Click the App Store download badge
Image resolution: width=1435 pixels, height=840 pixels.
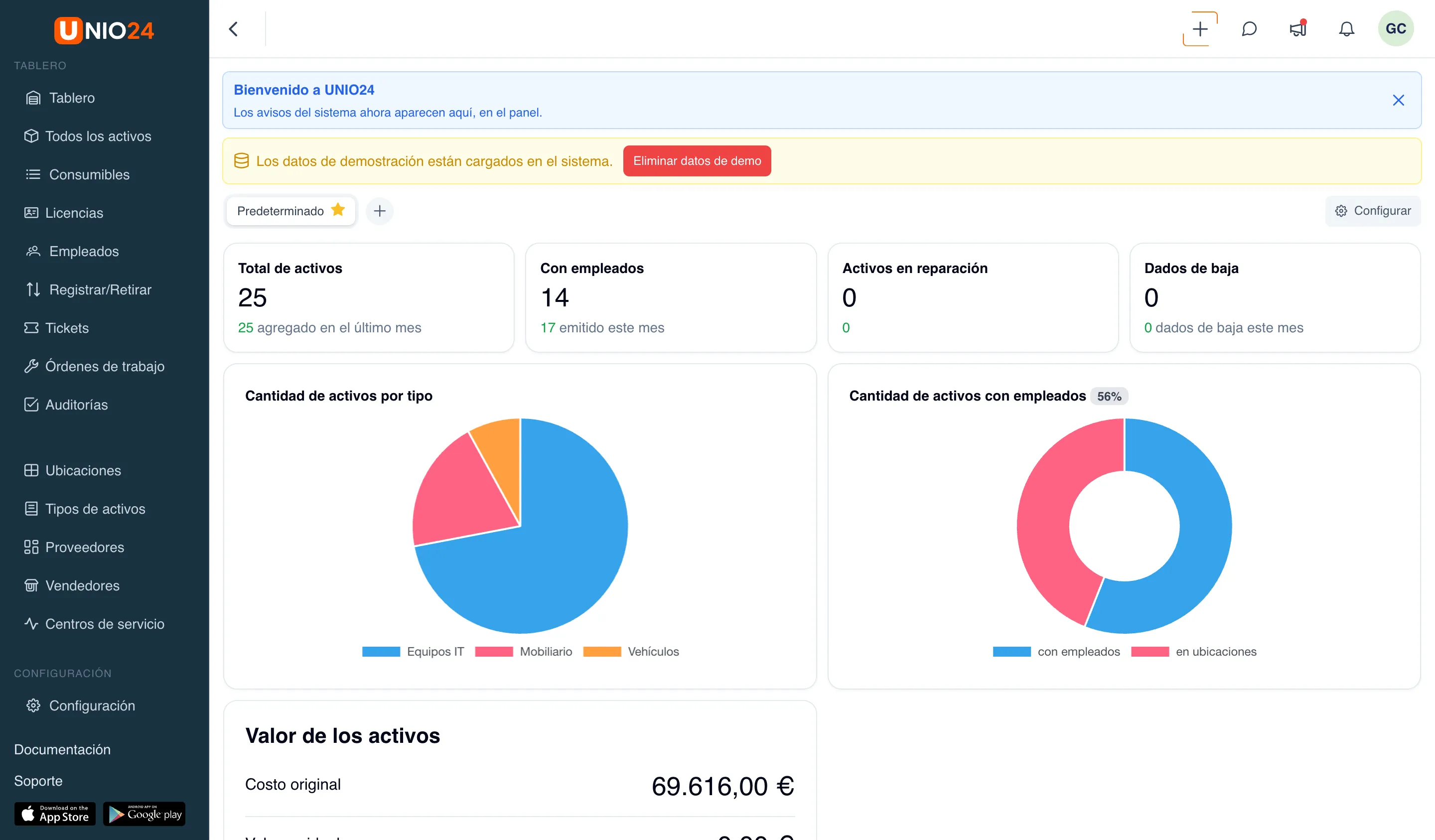coord(55,814)
